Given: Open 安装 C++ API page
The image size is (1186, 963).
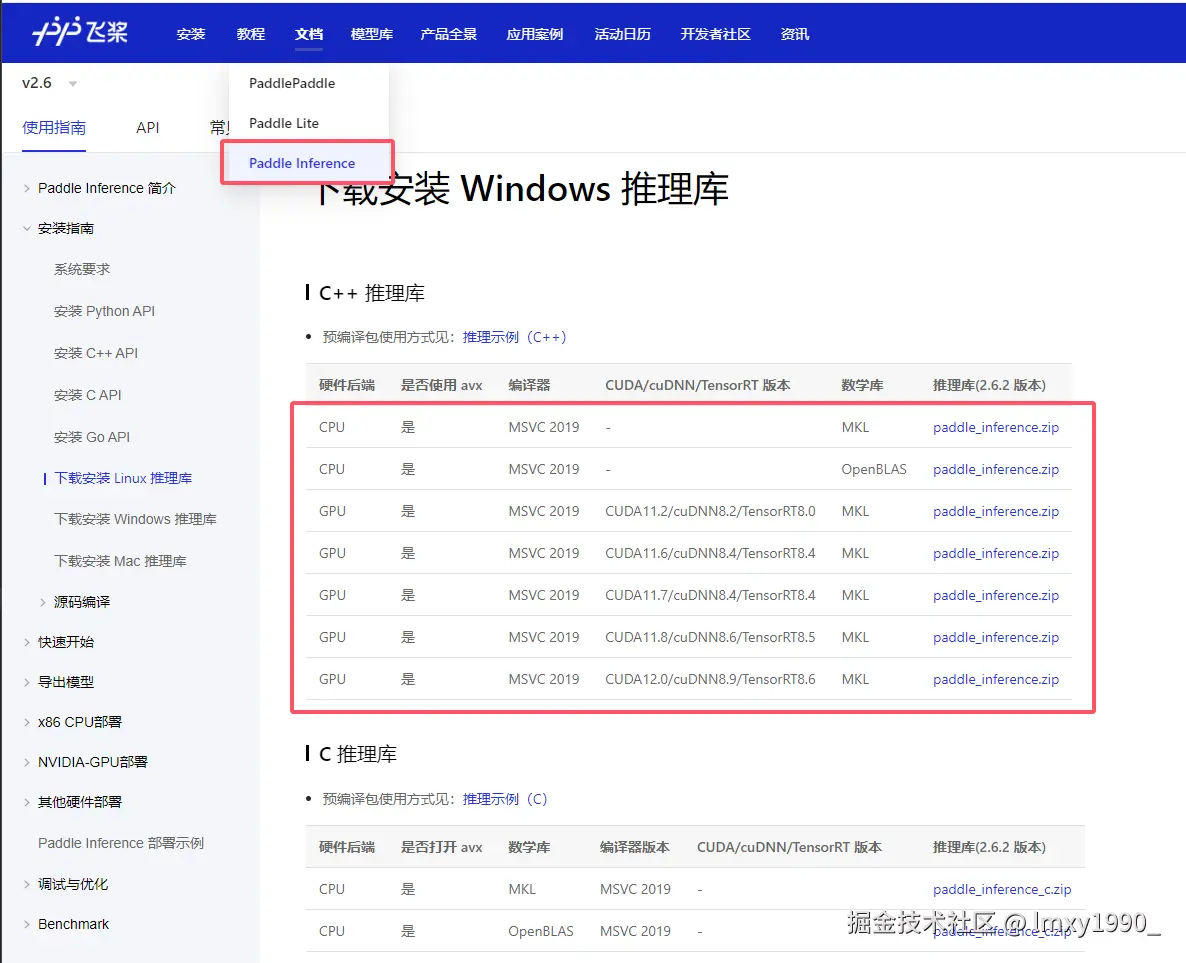Looking at the screenshot, I should point(95,353).
